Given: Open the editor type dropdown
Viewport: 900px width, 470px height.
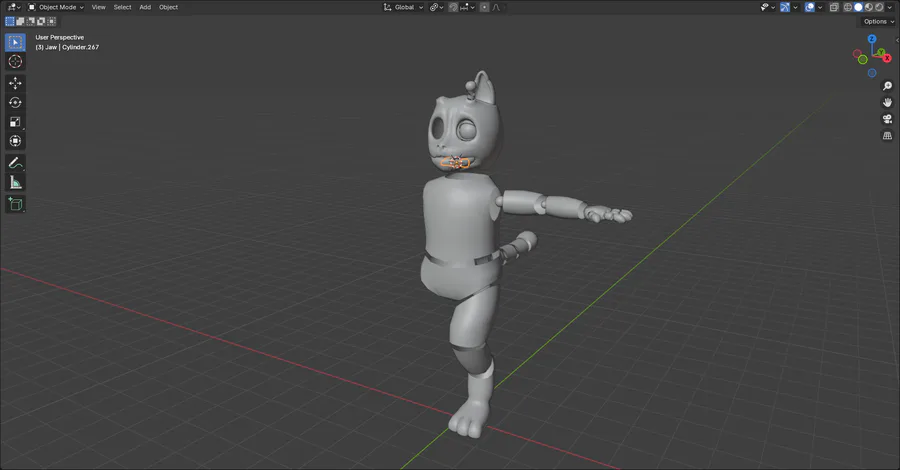Looking at the screenshot, I should click(14, 7).
